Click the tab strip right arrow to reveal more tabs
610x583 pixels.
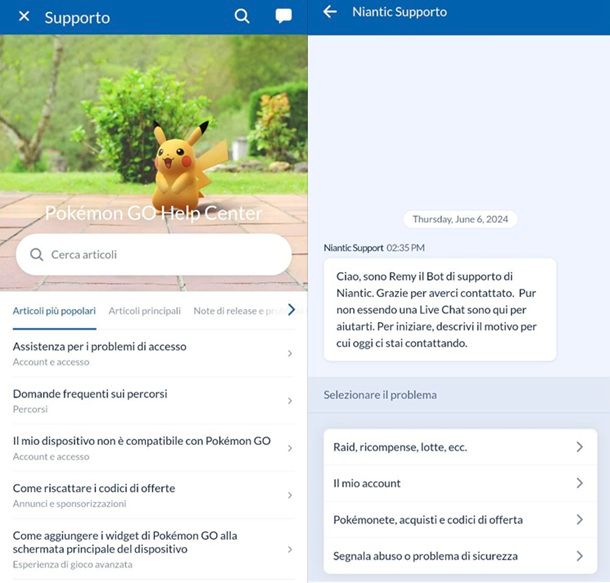coord(291,310)
